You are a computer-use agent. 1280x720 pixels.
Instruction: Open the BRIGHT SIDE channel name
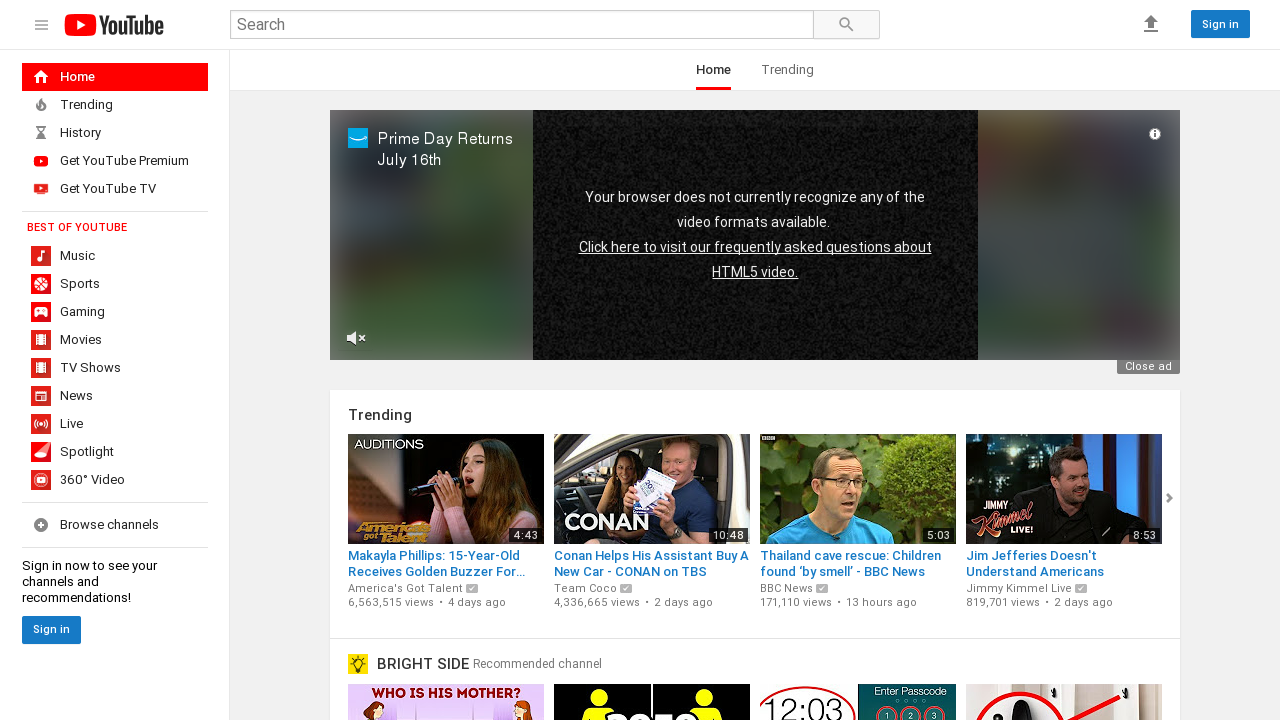[423, 664]
